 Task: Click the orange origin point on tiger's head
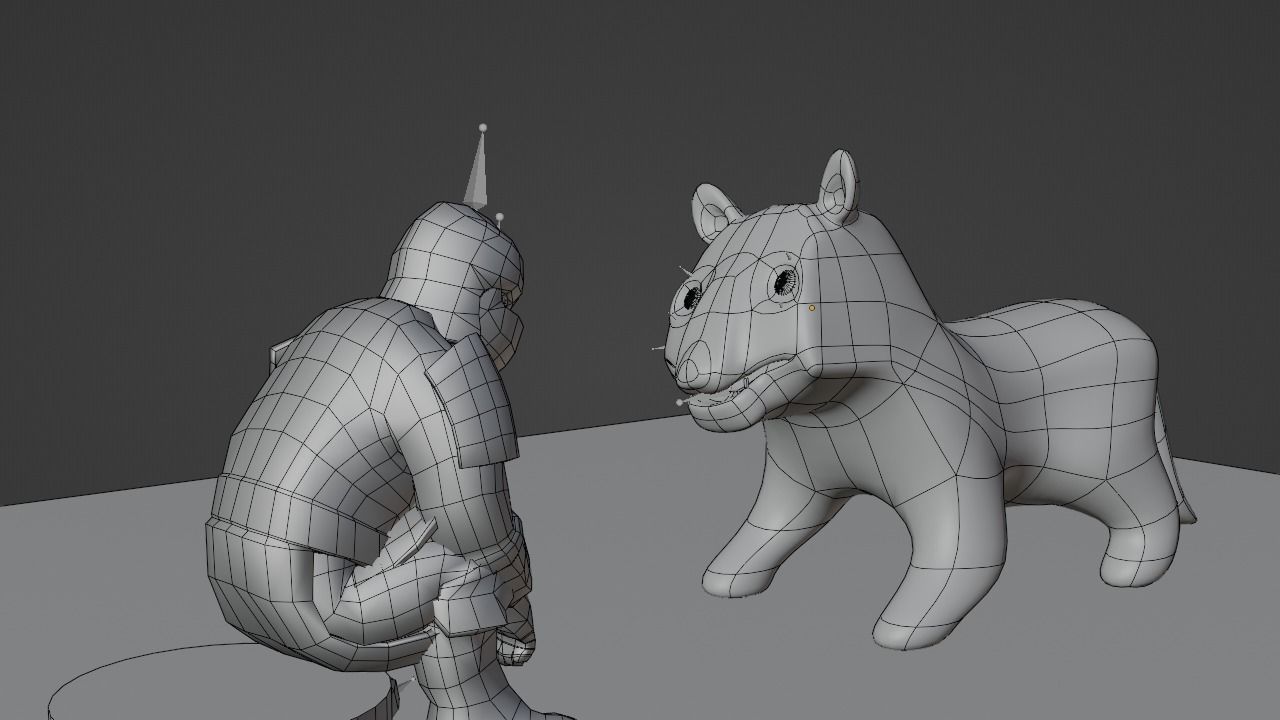pyautogui.click(x=812, y=308)
